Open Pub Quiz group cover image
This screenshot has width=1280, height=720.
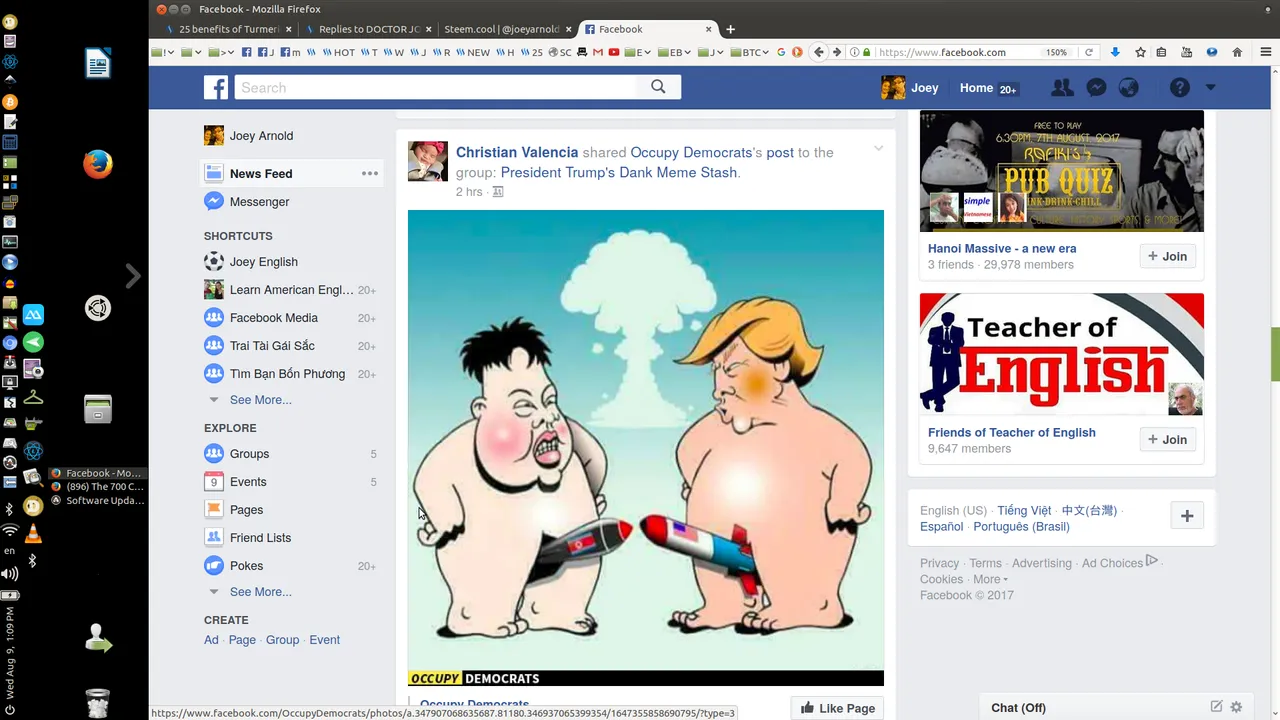(1062, 171)
